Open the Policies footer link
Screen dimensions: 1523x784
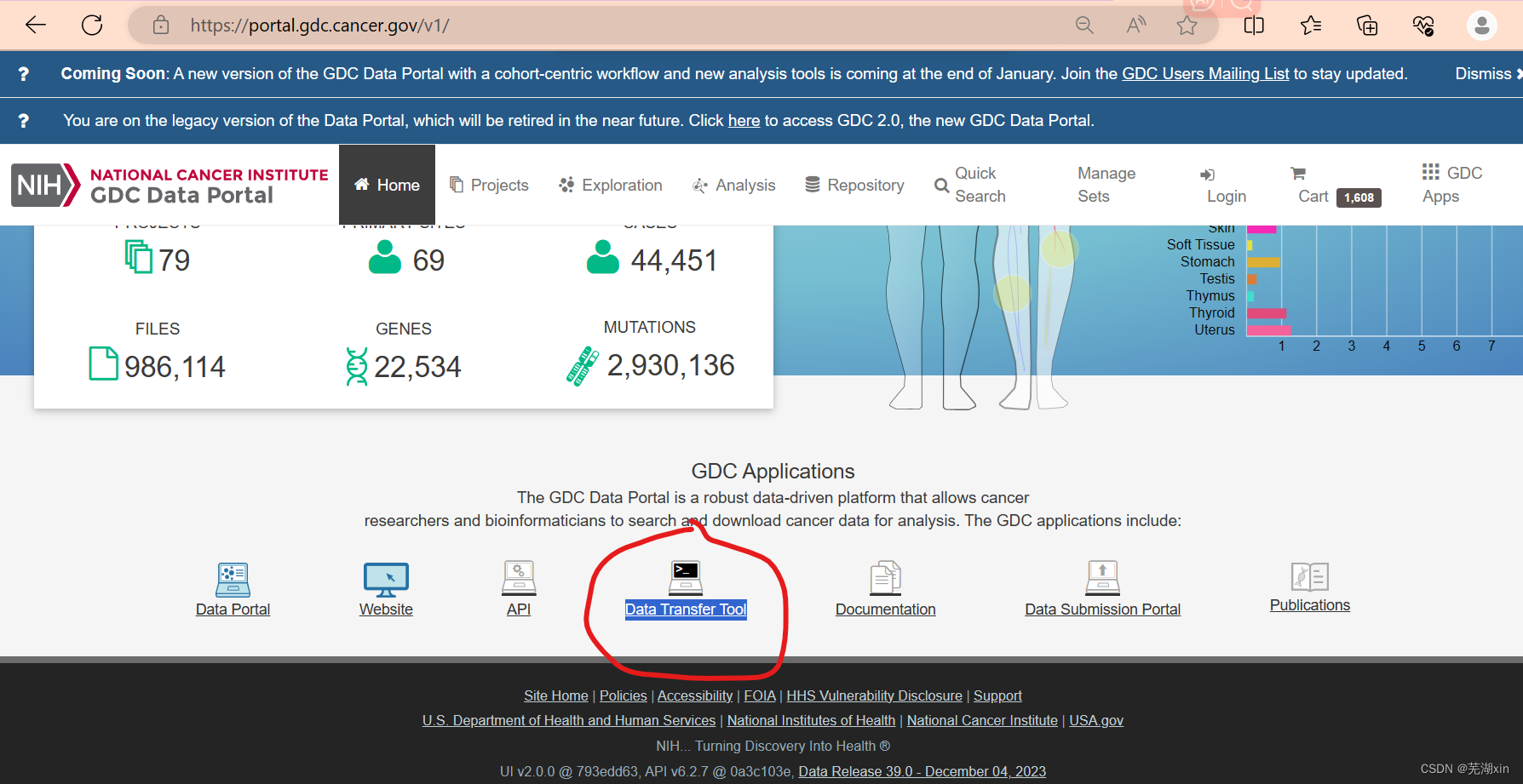pos(623,695)
